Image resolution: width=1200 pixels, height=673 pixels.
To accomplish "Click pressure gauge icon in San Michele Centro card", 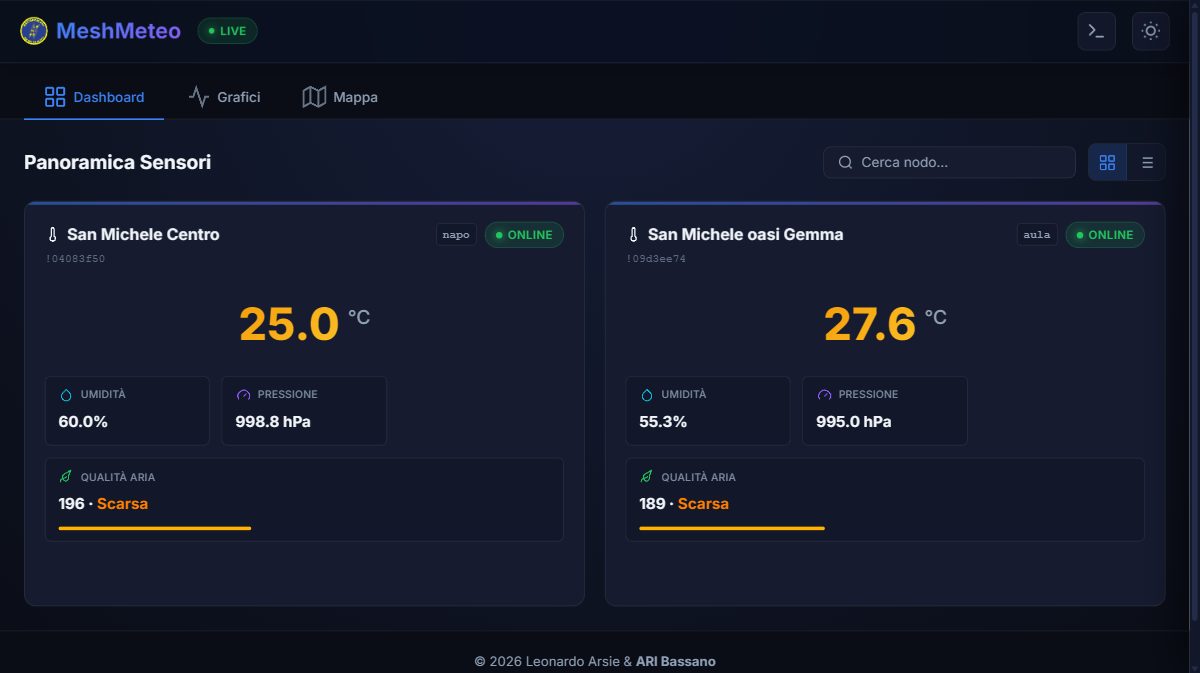I will click(x=243, y=395).
